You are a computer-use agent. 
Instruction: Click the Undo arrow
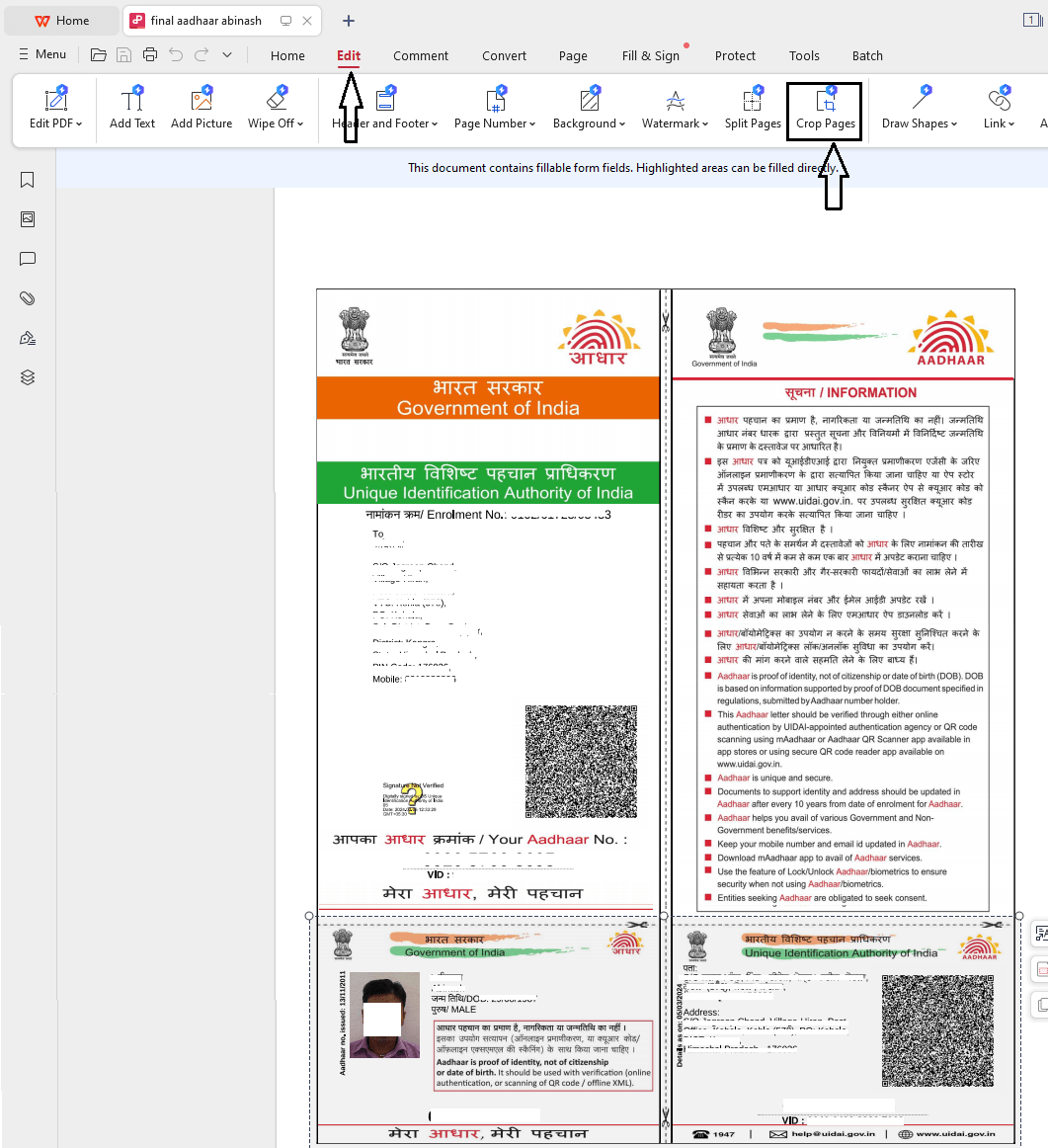[176, 55]
